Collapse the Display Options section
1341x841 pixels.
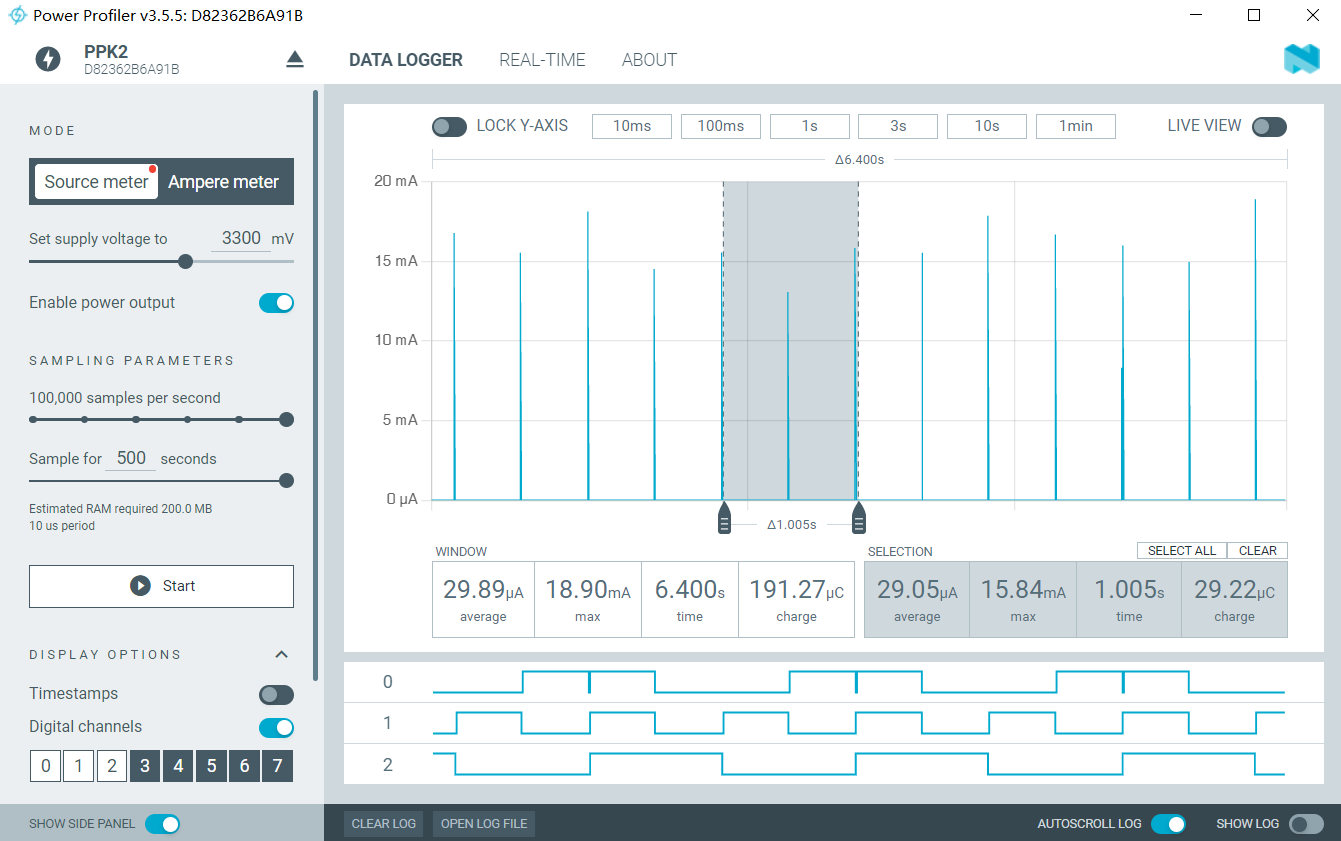pyautogui.click(x=282, y=655)
